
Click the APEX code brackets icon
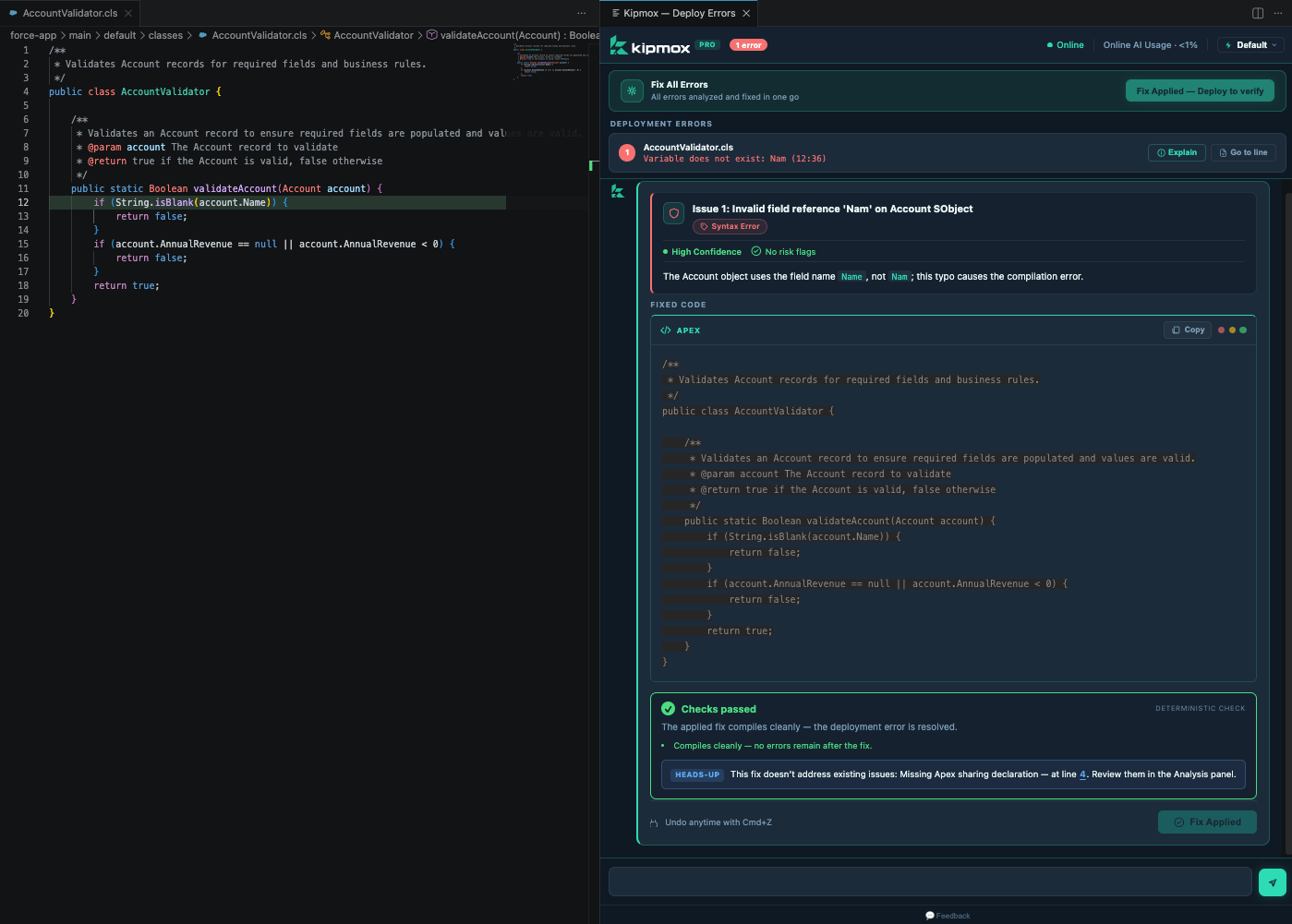666,330
